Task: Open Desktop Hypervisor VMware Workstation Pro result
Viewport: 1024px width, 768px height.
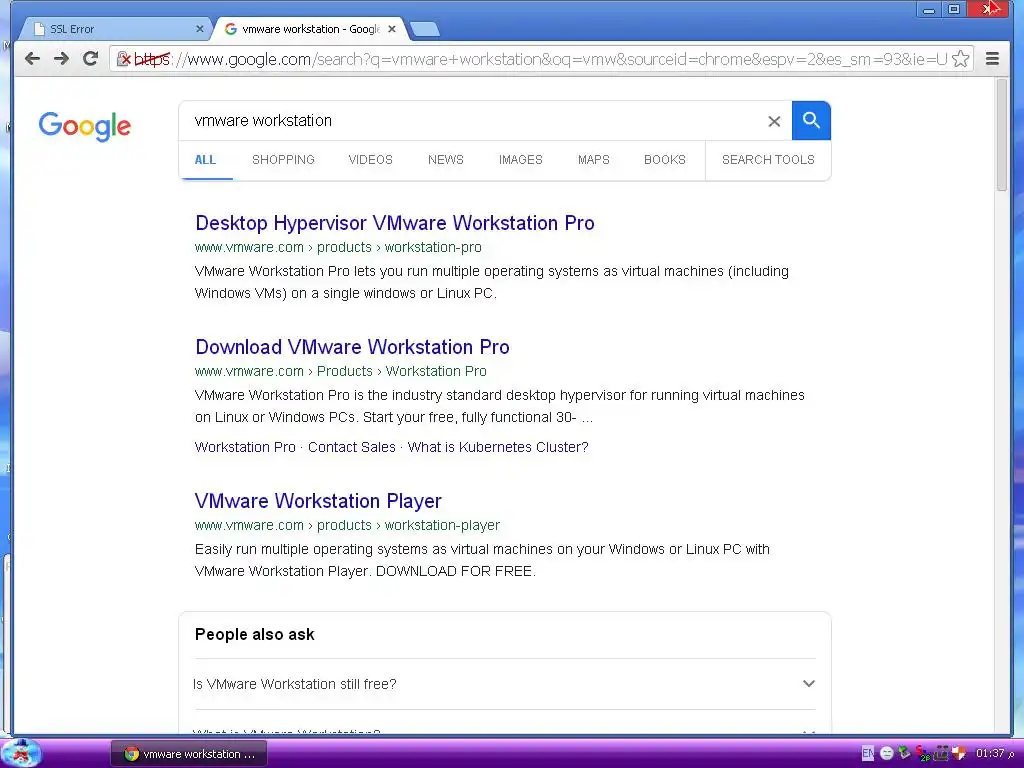Action: (394, 223)
